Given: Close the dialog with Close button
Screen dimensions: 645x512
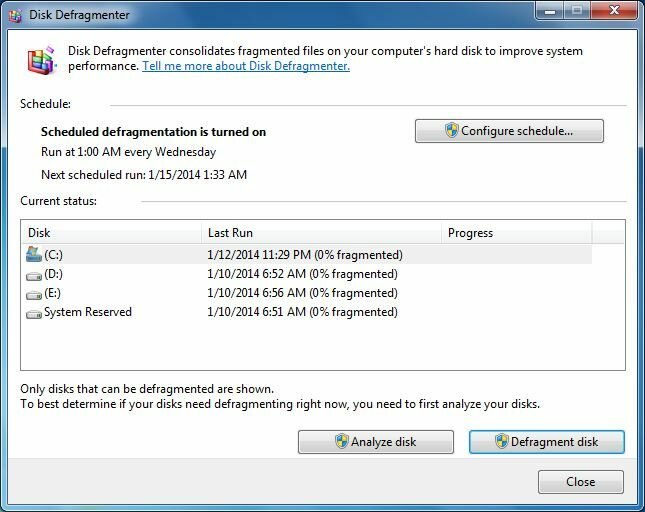Looking at the screenshot, I should (580, 482).
